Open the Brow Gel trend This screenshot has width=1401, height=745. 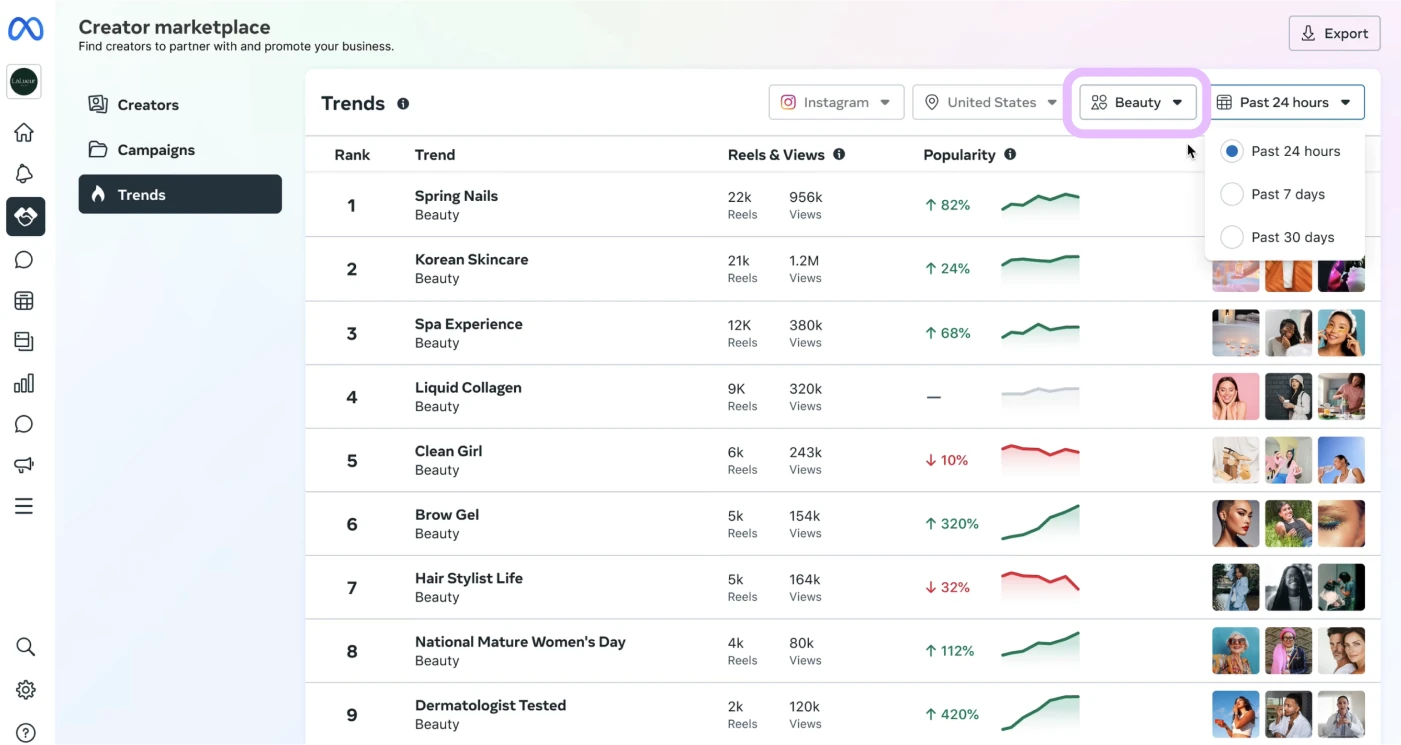pyautogui.click(x=447, y=514)
